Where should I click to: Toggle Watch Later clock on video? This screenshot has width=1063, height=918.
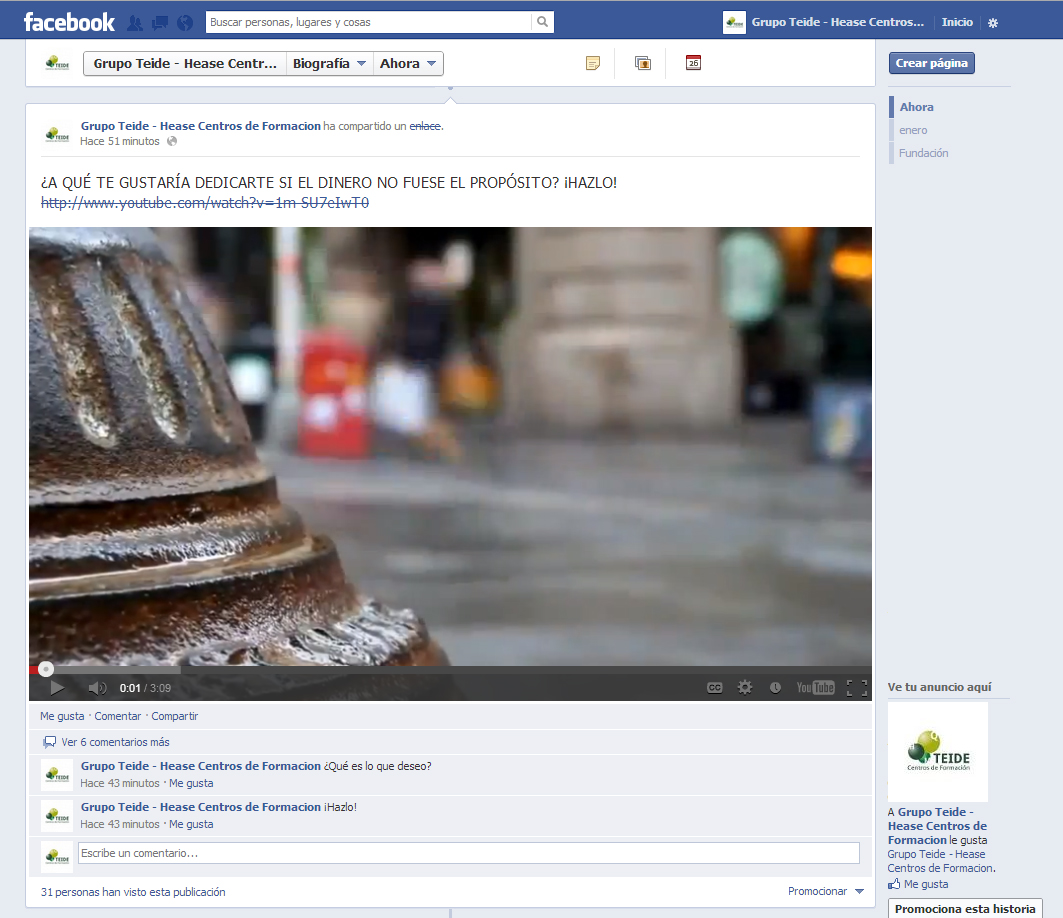(x=775, y=687)
